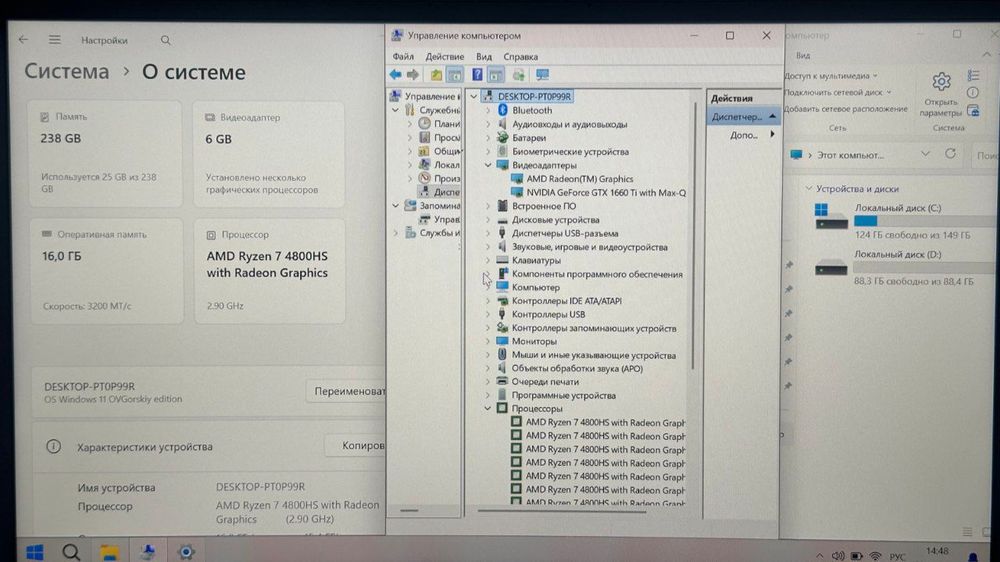The image size is (1000, 562).
Task: Open the hamburger navigation menu in Settings
Action: 55,40
